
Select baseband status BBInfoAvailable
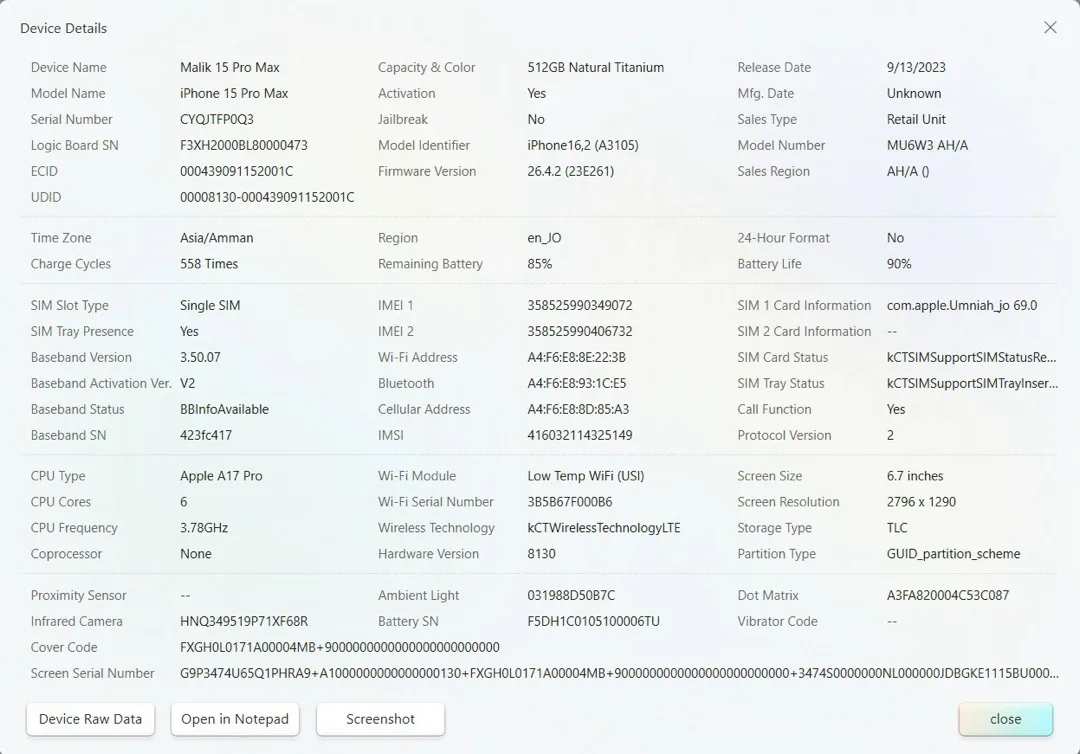[x=225, y=410]
